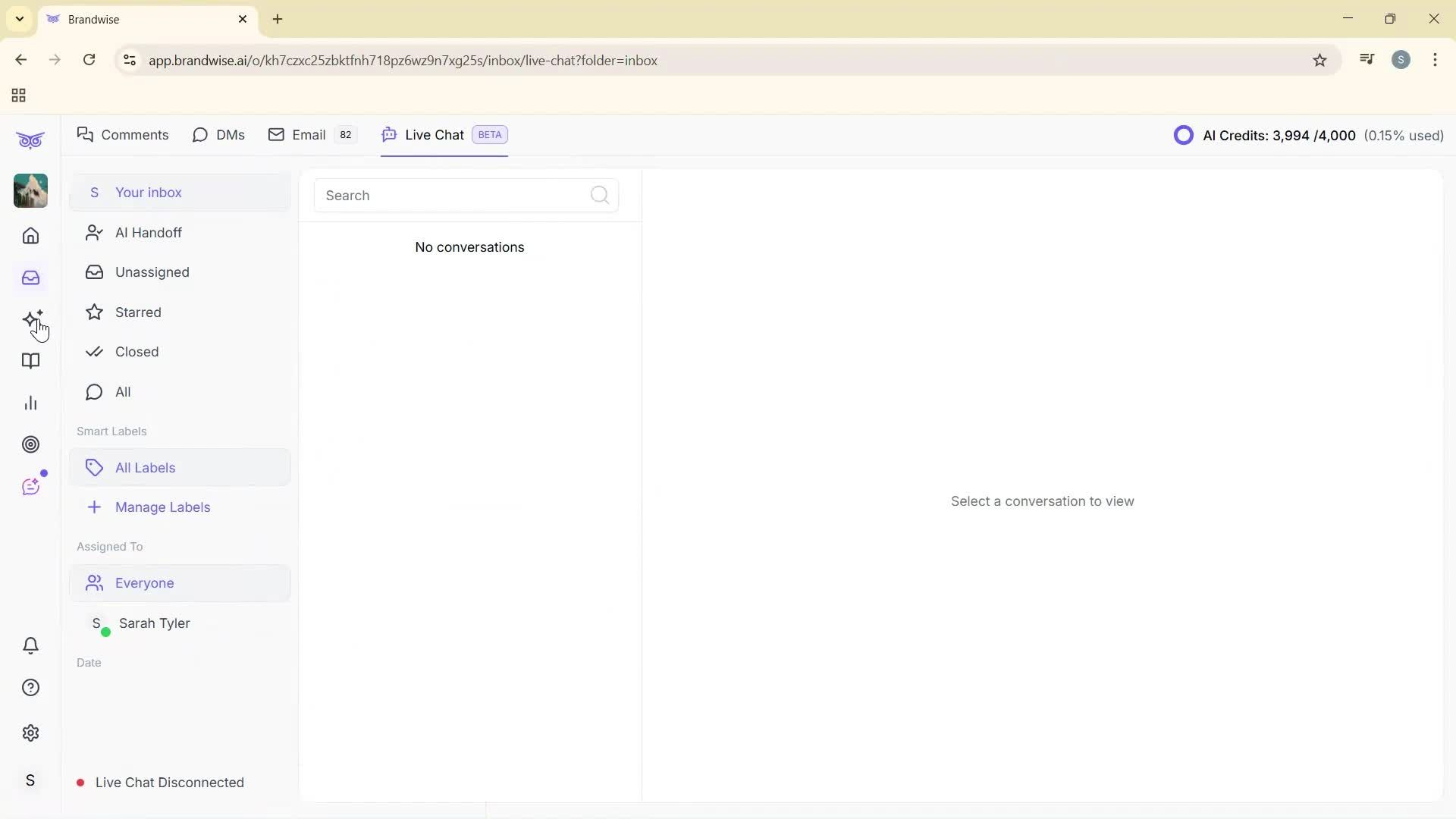This screenshot has height=819, width=1456.
Task: Click the workspace avatar thumbnail
Action: 30,190
